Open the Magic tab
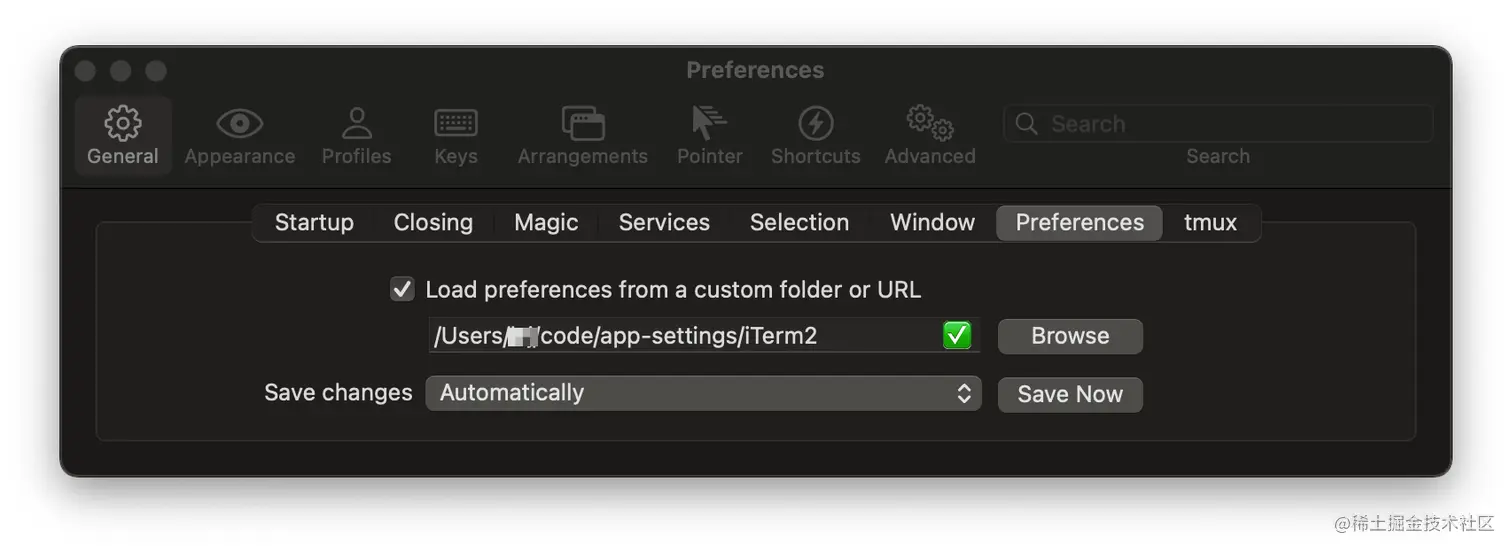 click(546, 222)
